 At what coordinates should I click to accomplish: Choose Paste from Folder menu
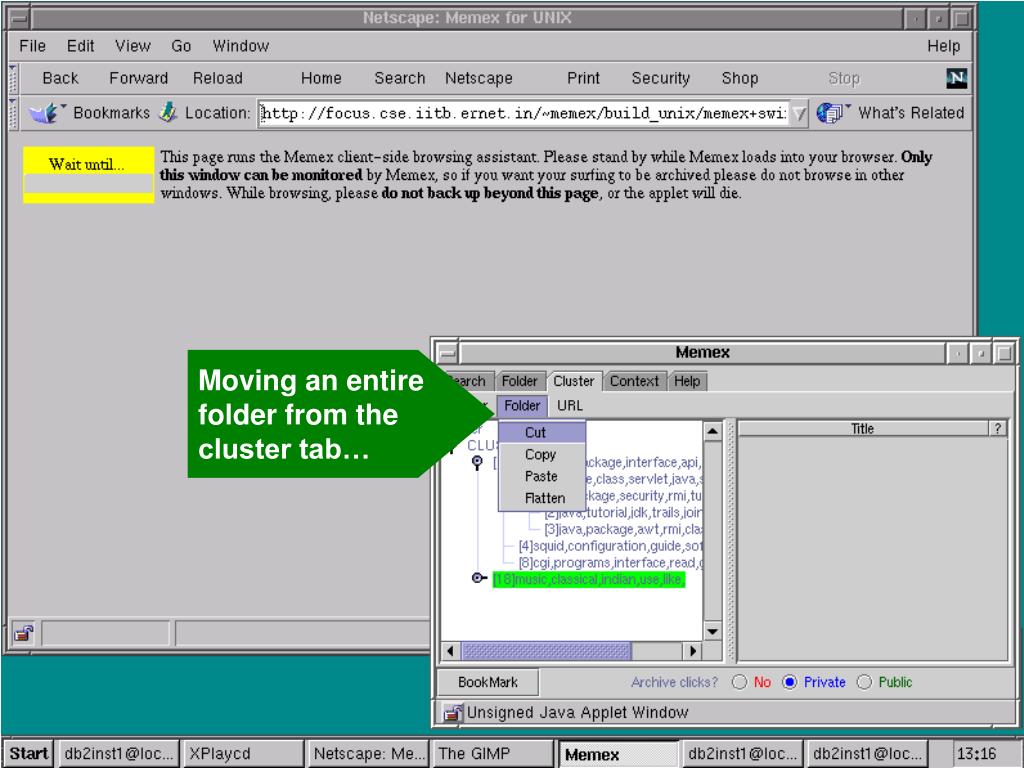542,476
